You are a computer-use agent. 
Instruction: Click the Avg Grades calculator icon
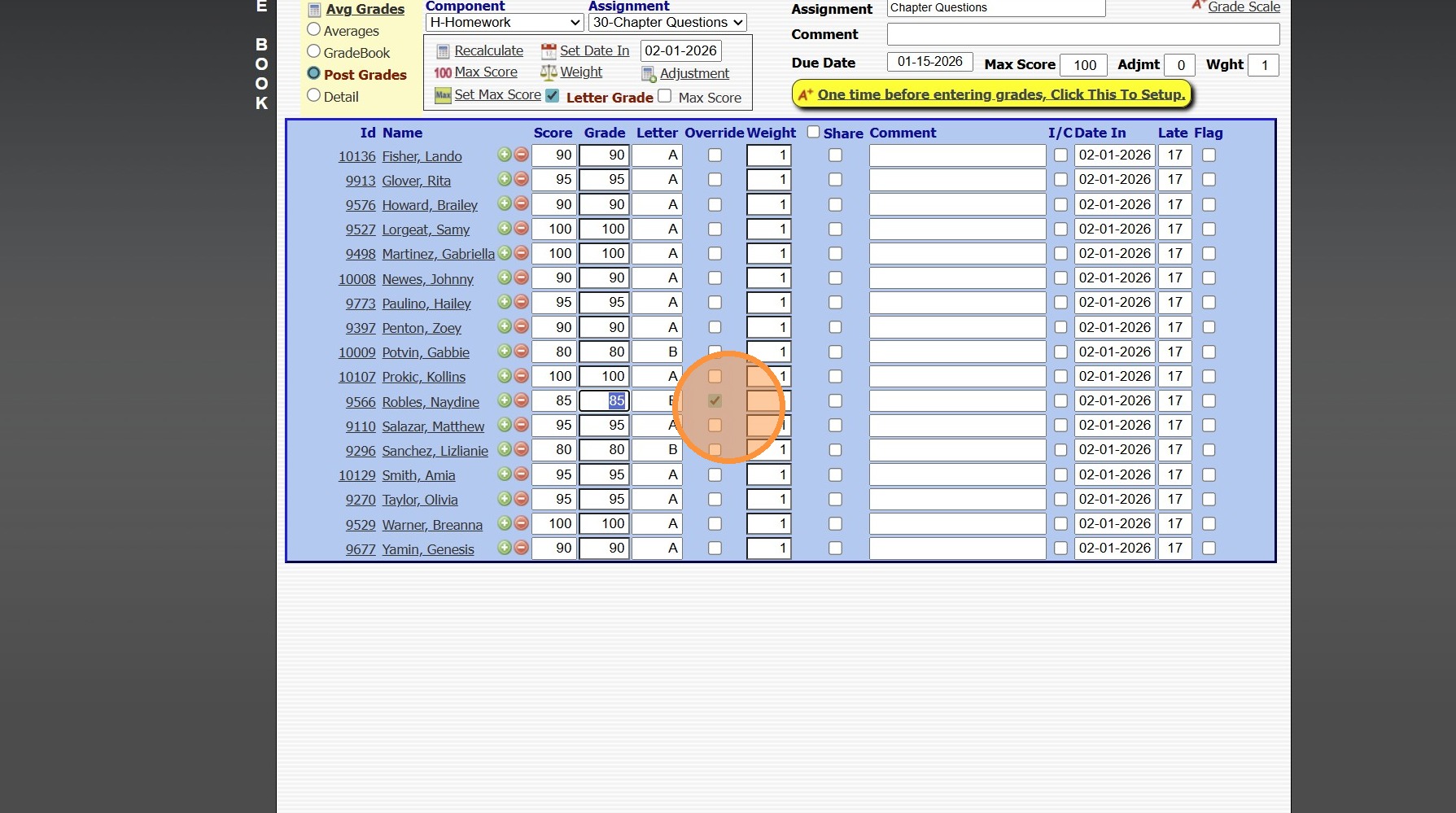(x=314, y=10)
